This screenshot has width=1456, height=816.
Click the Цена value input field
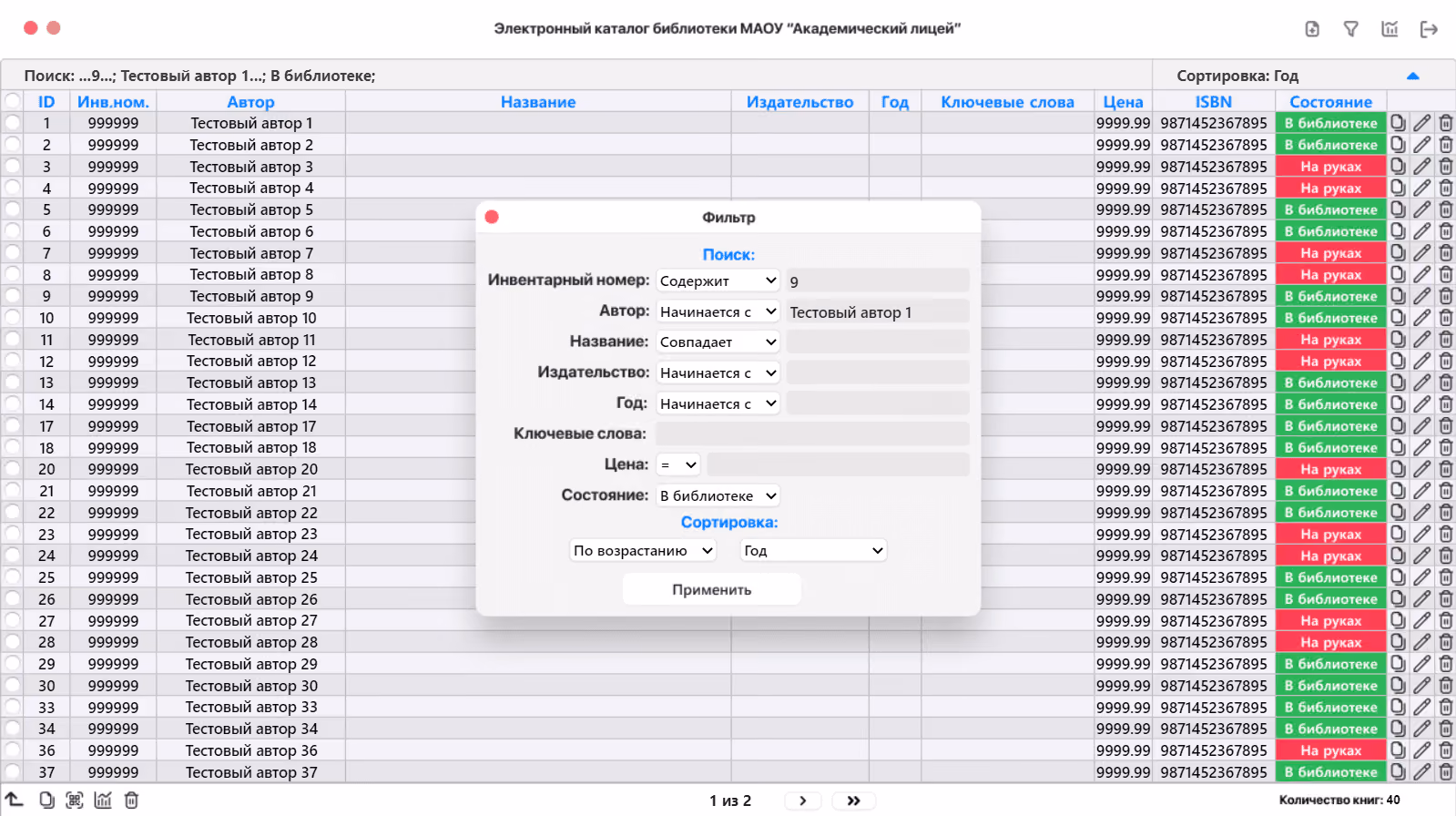click(838, 464)
